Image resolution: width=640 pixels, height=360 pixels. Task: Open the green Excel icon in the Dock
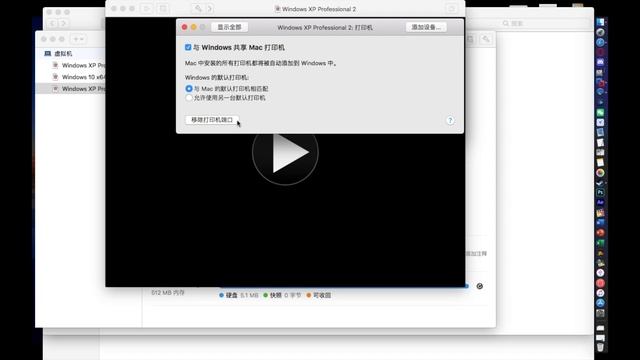pos(600,243)
